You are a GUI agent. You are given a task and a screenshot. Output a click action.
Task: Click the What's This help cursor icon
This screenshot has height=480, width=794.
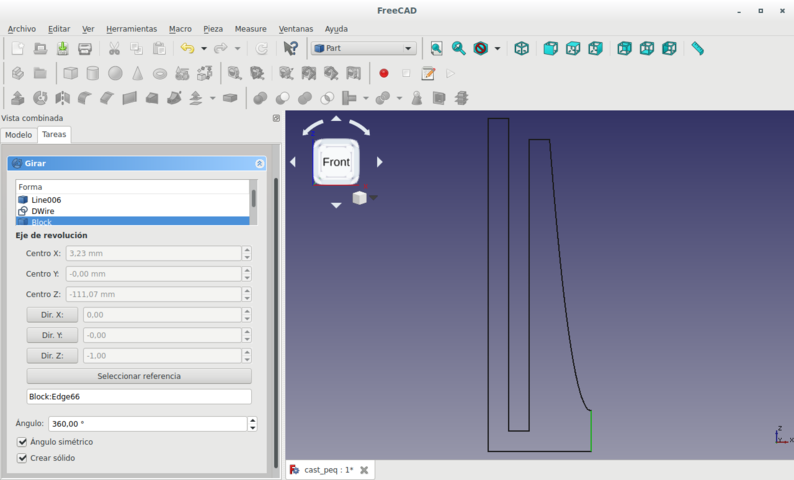(291, 48)
